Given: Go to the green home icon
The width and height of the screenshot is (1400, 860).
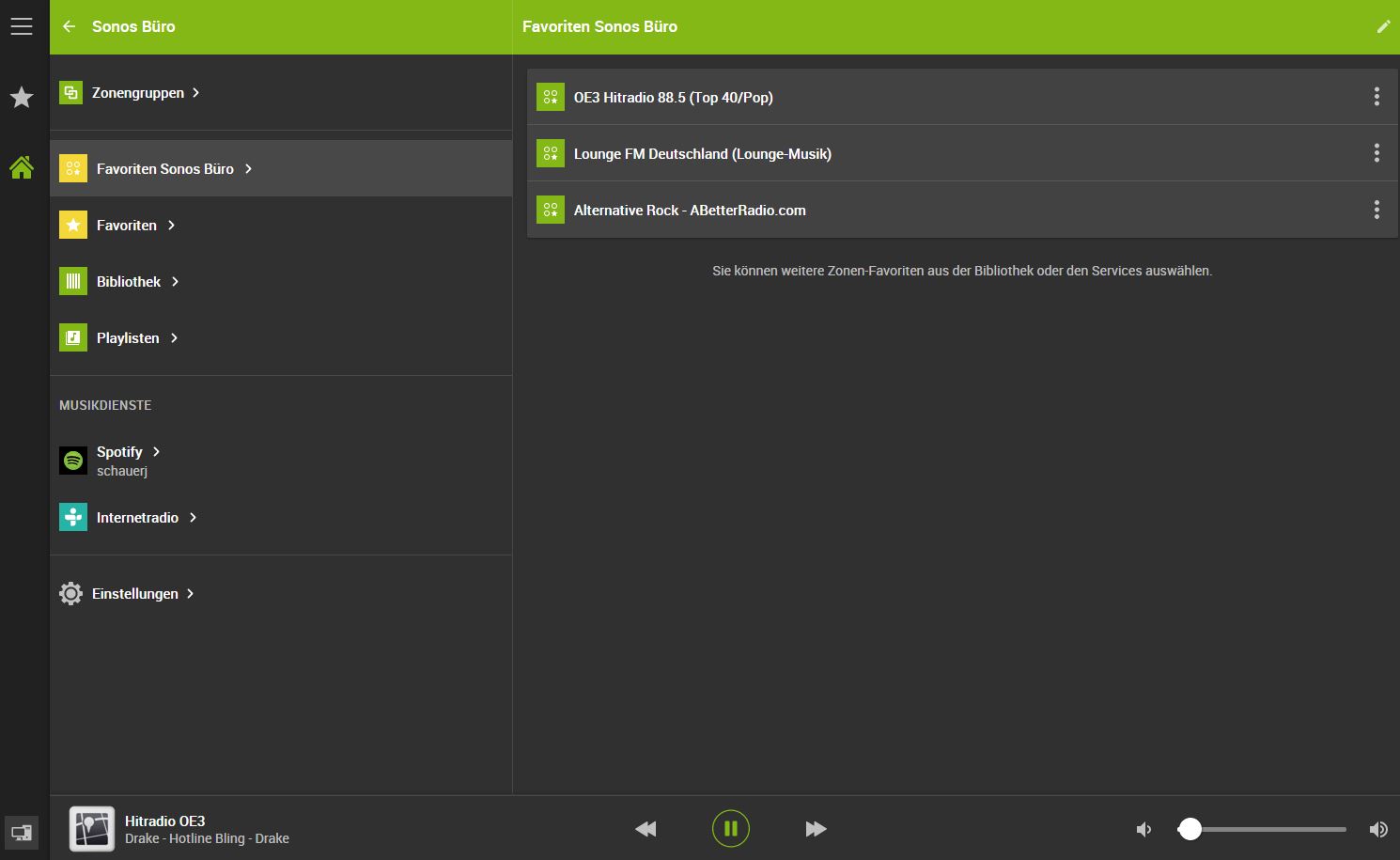Looking at the screenshot, I should pos(22,167).
